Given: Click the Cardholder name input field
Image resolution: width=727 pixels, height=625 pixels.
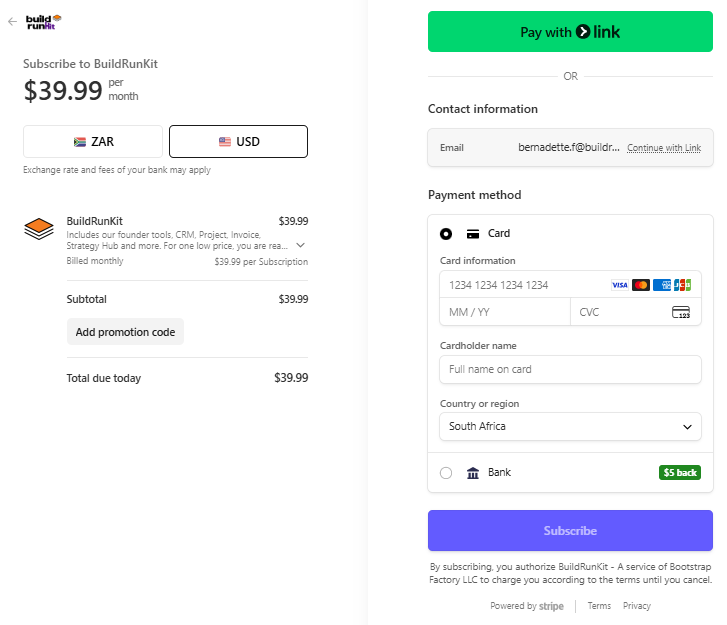Looking at the screenshot, I should pos(570,370).
